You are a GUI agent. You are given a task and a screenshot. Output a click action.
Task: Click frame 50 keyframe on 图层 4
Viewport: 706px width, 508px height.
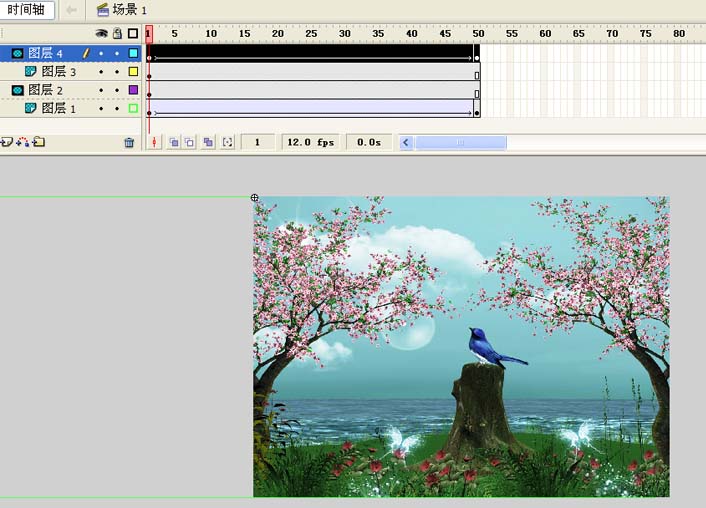point(477,54)
